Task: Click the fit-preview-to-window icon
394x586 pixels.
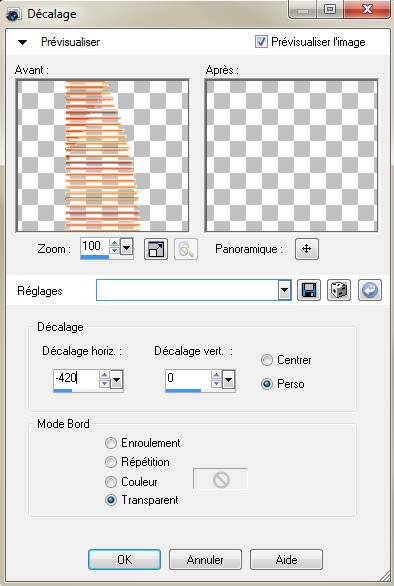Action: (156, 249)
